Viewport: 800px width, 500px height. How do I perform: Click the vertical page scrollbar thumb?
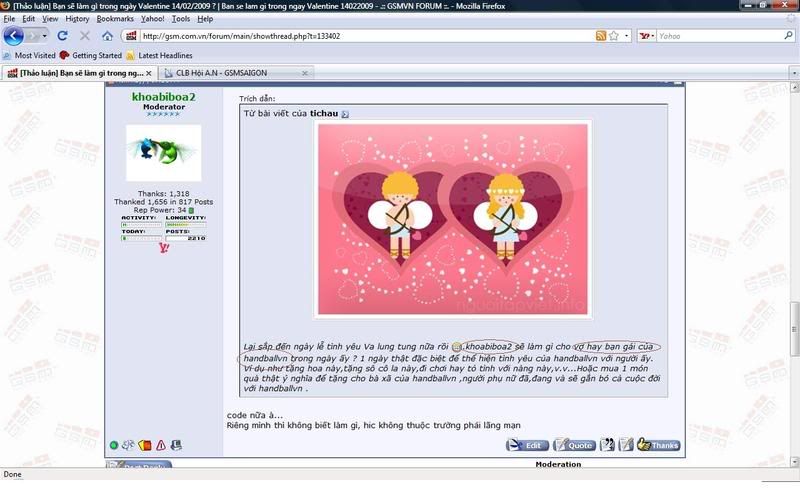[x=794, y=328]
